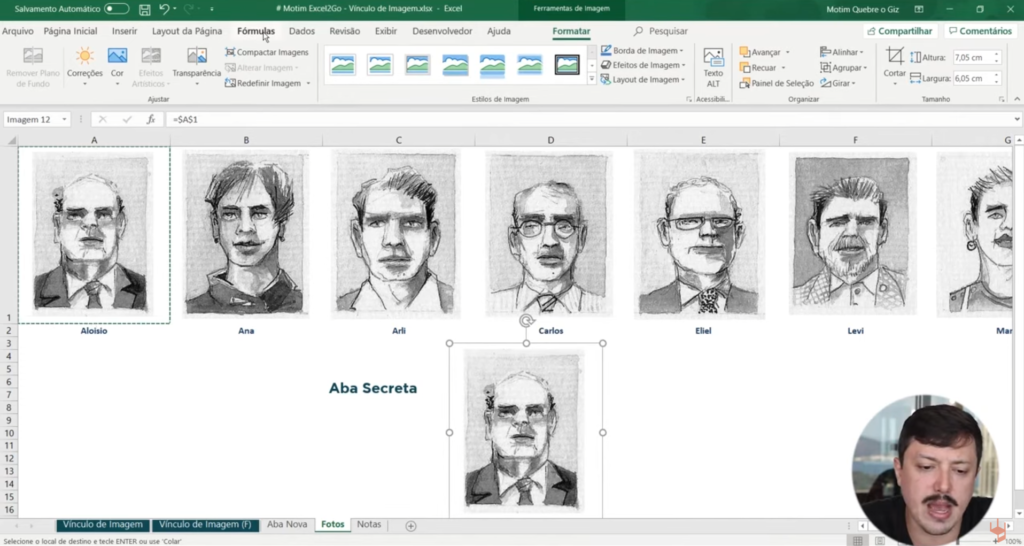This screenshot has height=546, width=1024.
Task: Open the Painel de Seleção
Action: pos(776,83)
